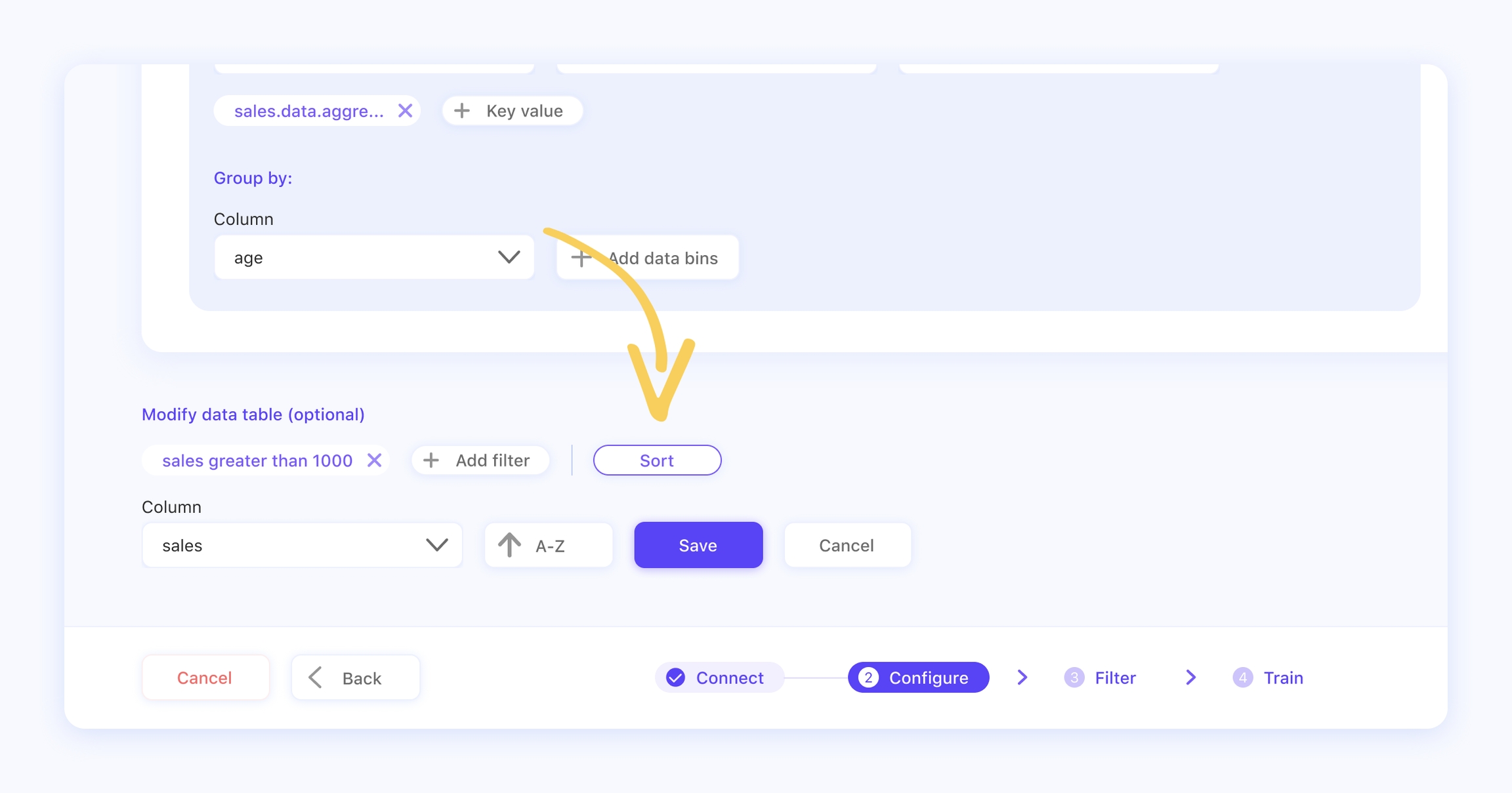Save the sort settings
Image resolution: width=1512 pixels, height=793 pixels.
[x=698, y=545]
